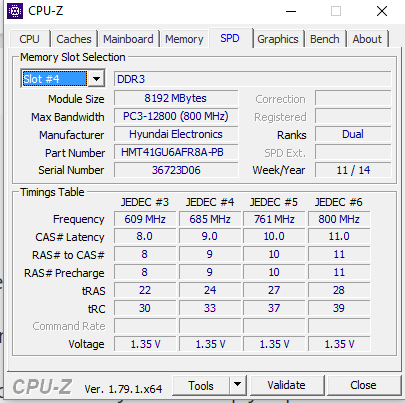Click the empty Correction field
Screen dimensions: 405x403
click(x=353, y=98)
